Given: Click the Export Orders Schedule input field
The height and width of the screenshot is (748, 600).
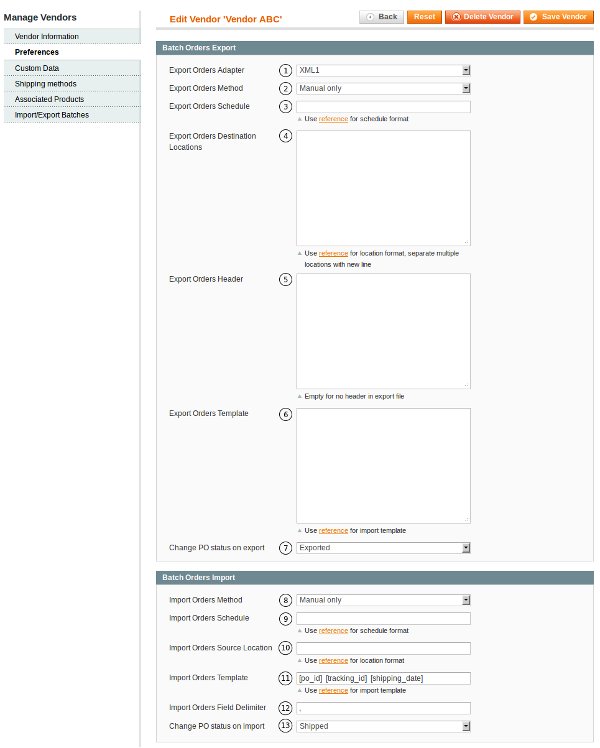Looking at the screenshot, I should [x=383, y=106].
